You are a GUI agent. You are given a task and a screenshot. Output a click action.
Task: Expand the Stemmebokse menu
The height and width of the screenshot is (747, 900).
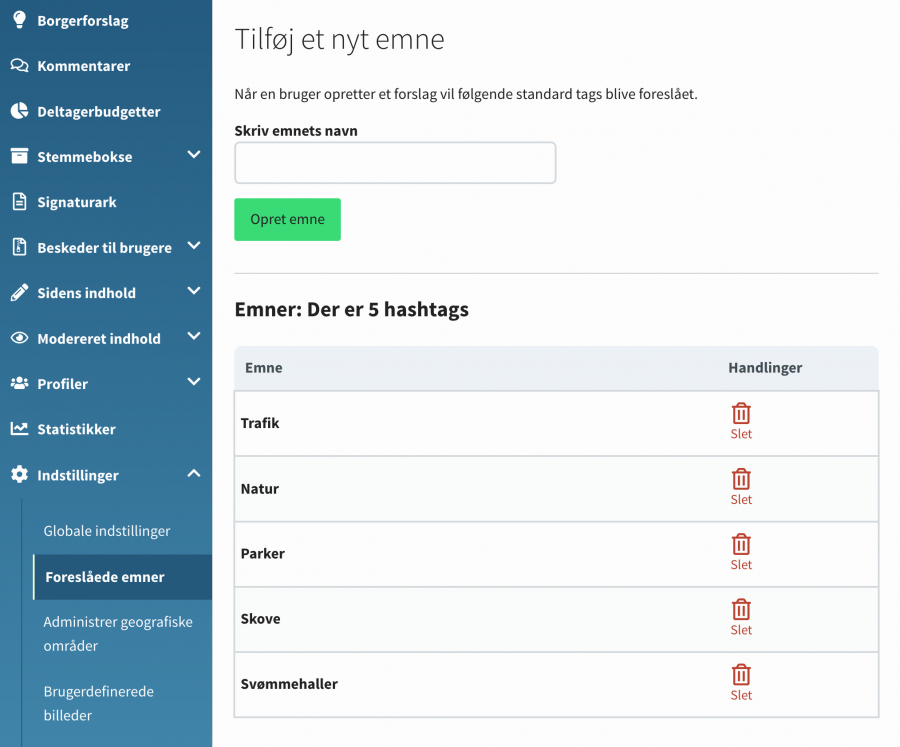click(x=194, y=156)
